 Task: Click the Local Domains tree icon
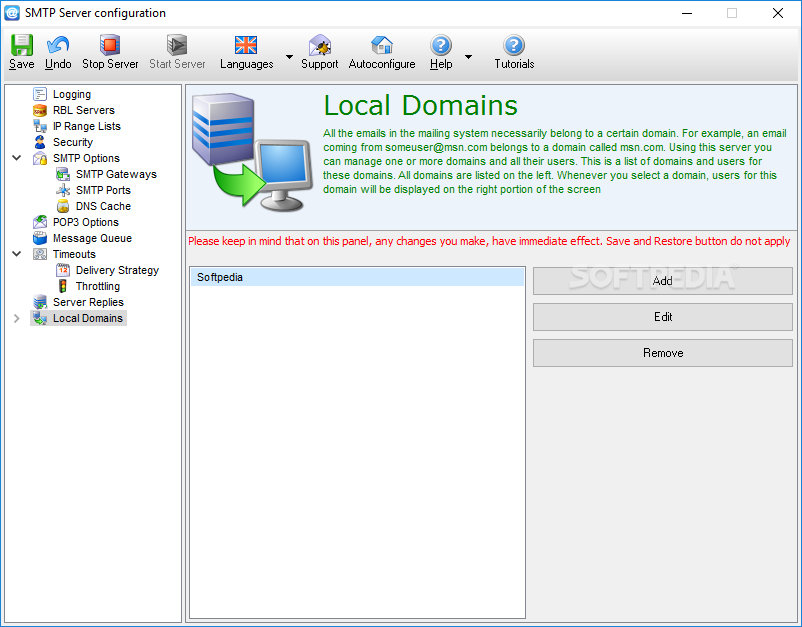[x=40, y=318]
